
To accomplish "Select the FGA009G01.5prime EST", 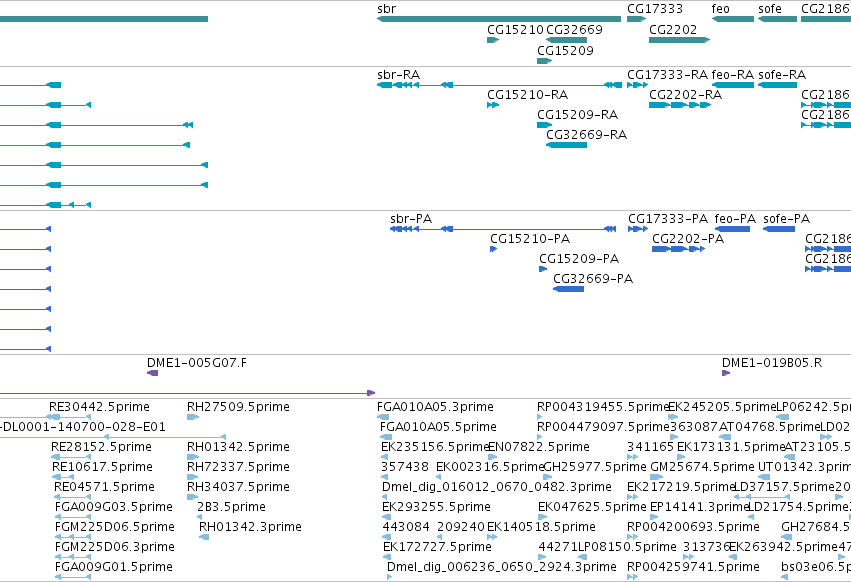I will [x=73, y=577].
